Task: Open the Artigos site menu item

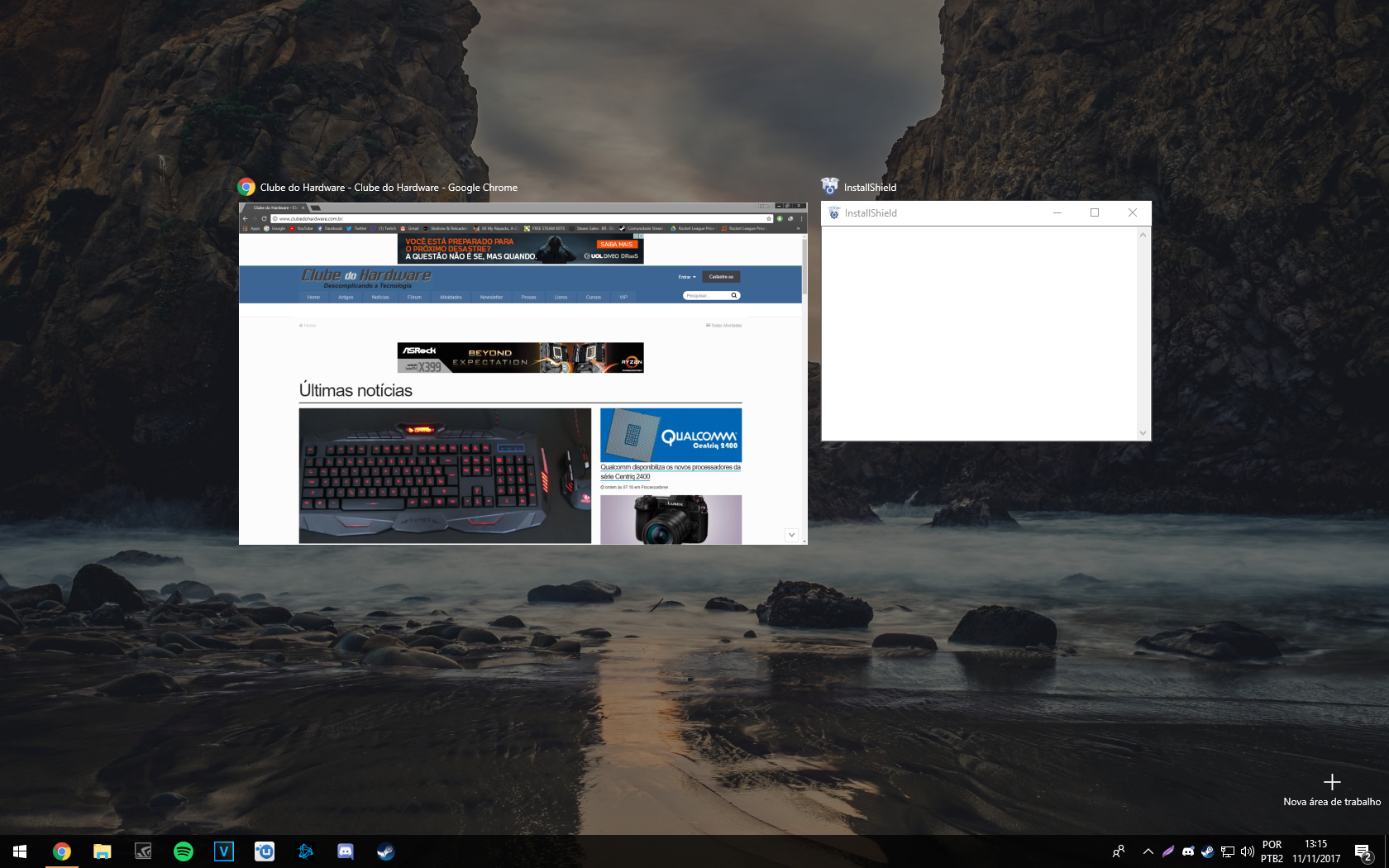Action: coord(346,297)
